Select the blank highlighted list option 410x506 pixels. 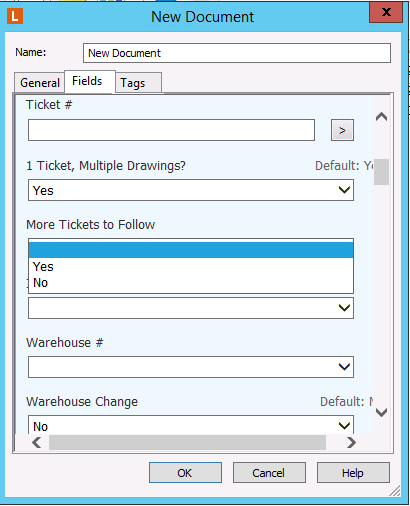[x=191, y=250]
